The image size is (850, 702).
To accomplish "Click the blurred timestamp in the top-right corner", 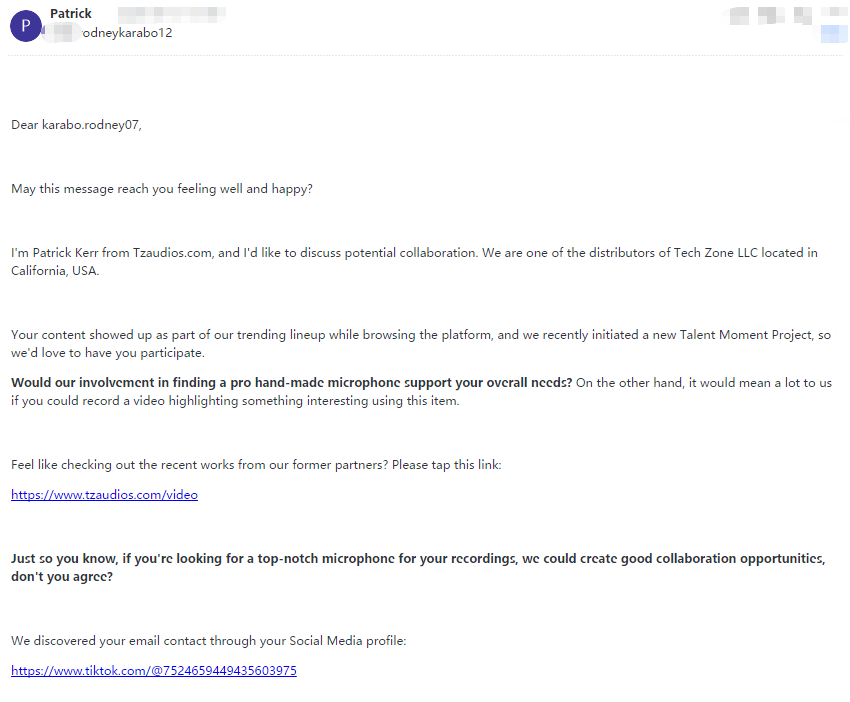I will click(x=785, y=14).
